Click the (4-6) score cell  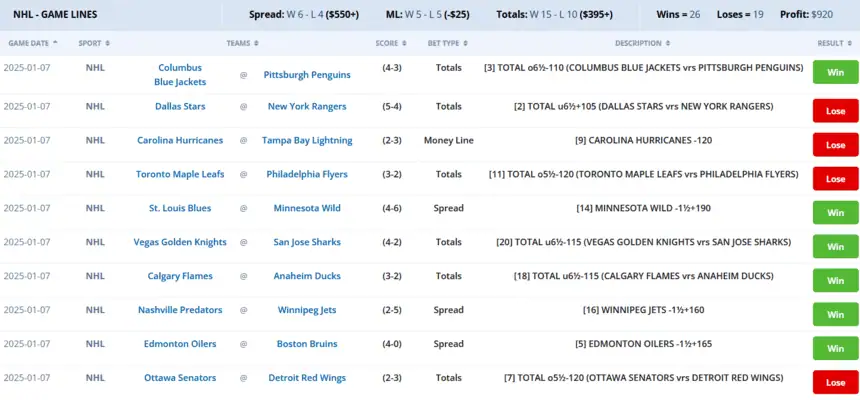[x=392, y=209]
